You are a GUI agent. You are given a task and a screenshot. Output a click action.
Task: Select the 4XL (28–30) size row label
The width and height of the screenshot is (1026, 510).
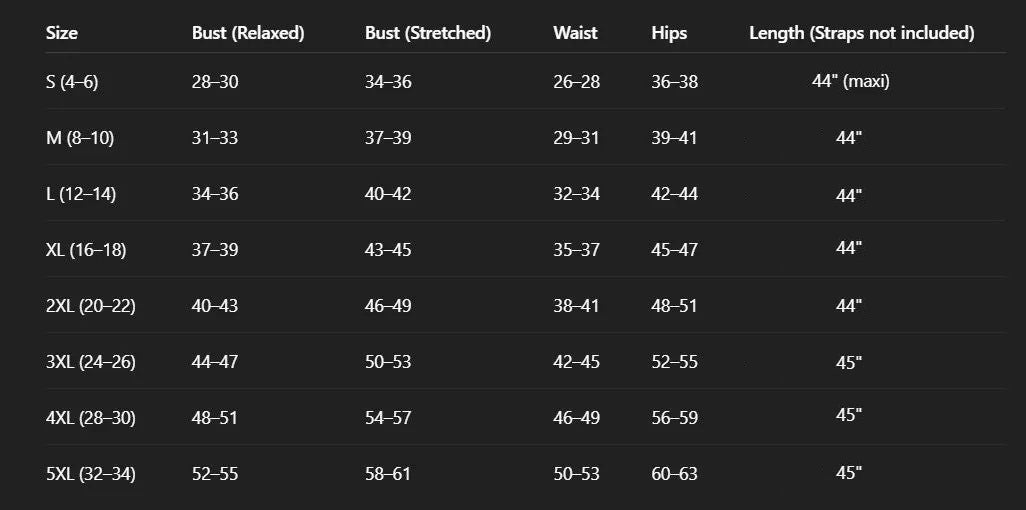(91, 418)
